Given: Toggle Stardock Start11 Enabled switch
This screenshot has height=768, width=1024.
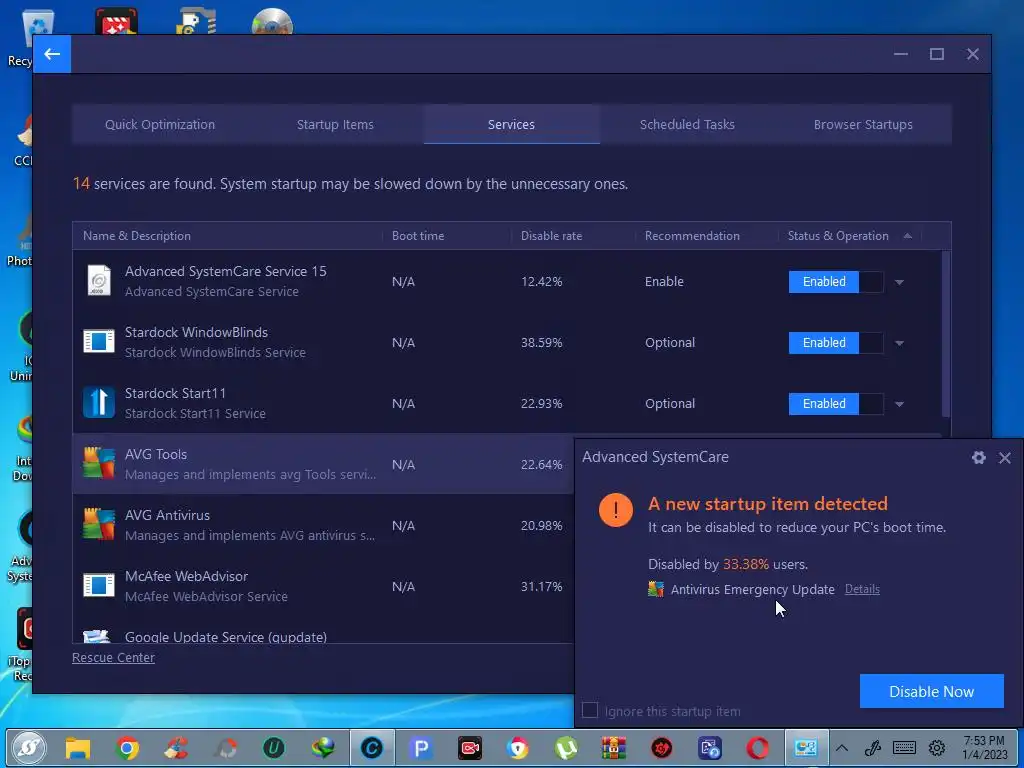Looking at the screenshot, I should pyautogui.click(x=836, y=404).
